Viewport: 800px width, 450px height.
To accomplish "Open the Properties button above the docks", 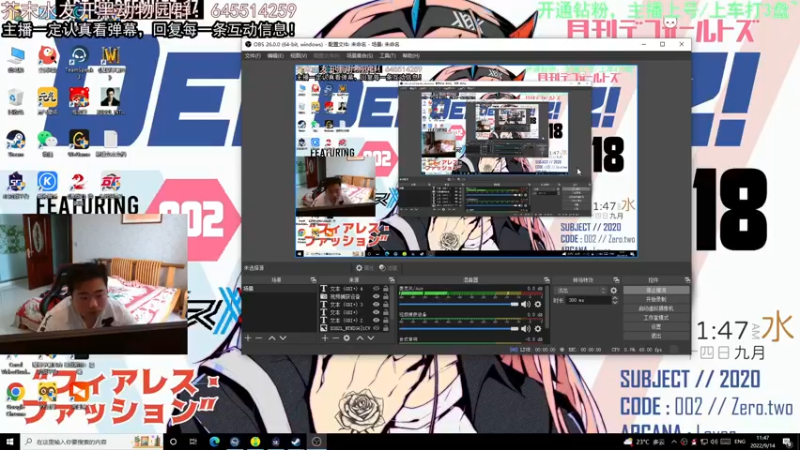I will tap(365, 268).
